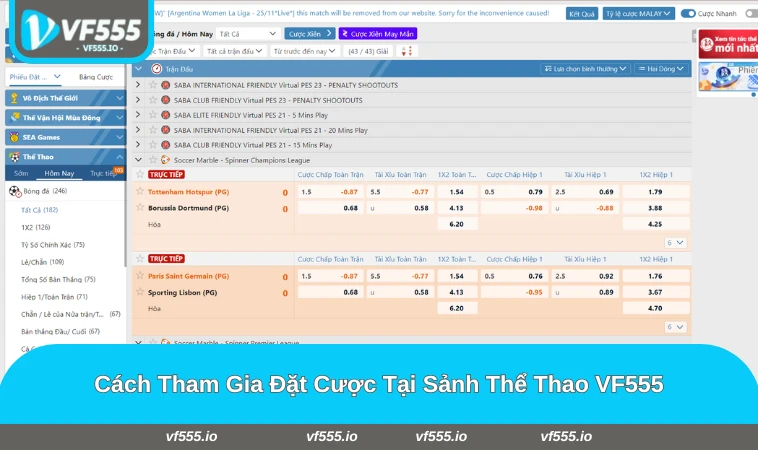
Task: Select Tổng Số Bàn Thắng (75)
Action: click(x=58, y=279)
